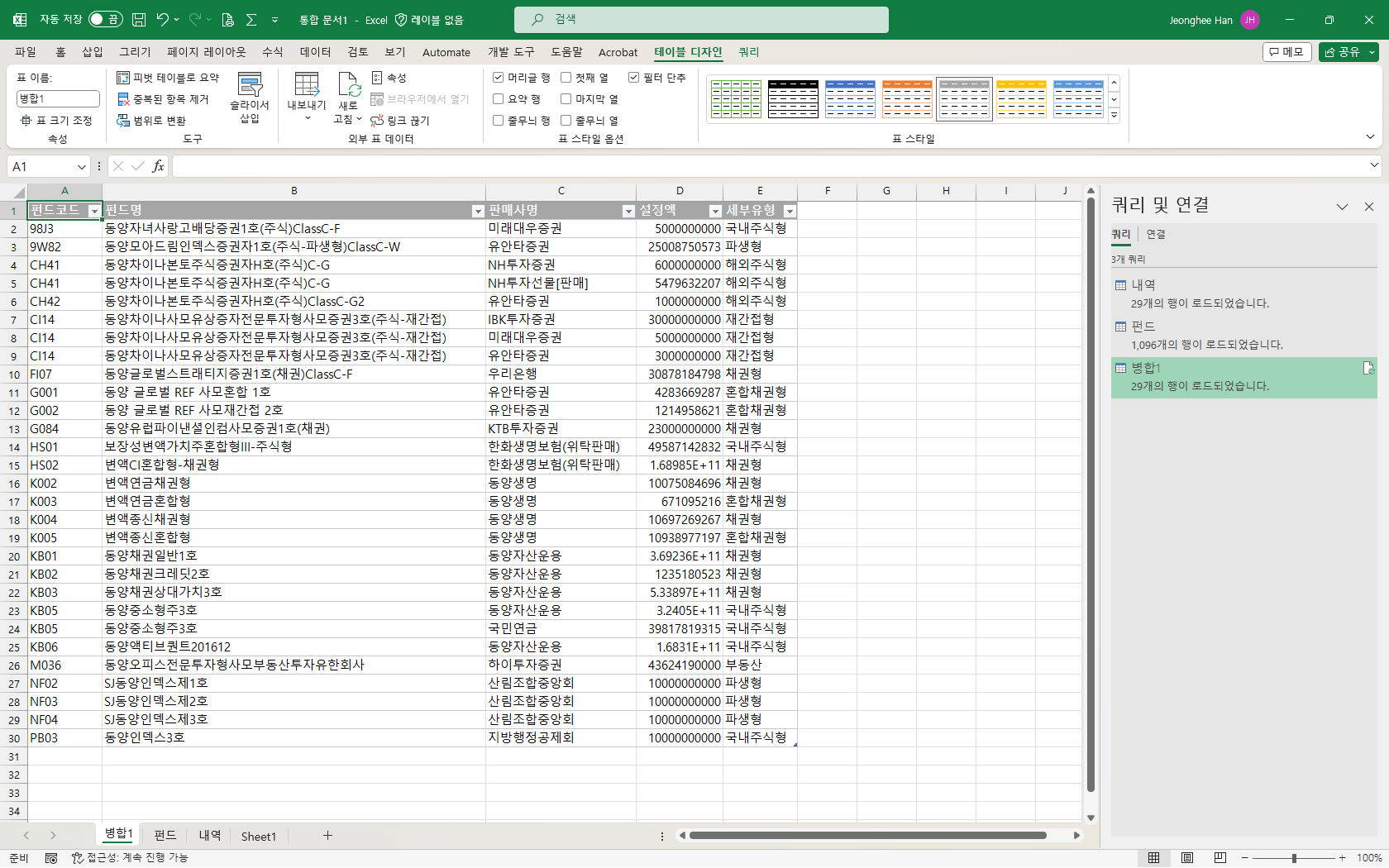
Task: Apply the yellow table style swatch
Action: 1021,99
